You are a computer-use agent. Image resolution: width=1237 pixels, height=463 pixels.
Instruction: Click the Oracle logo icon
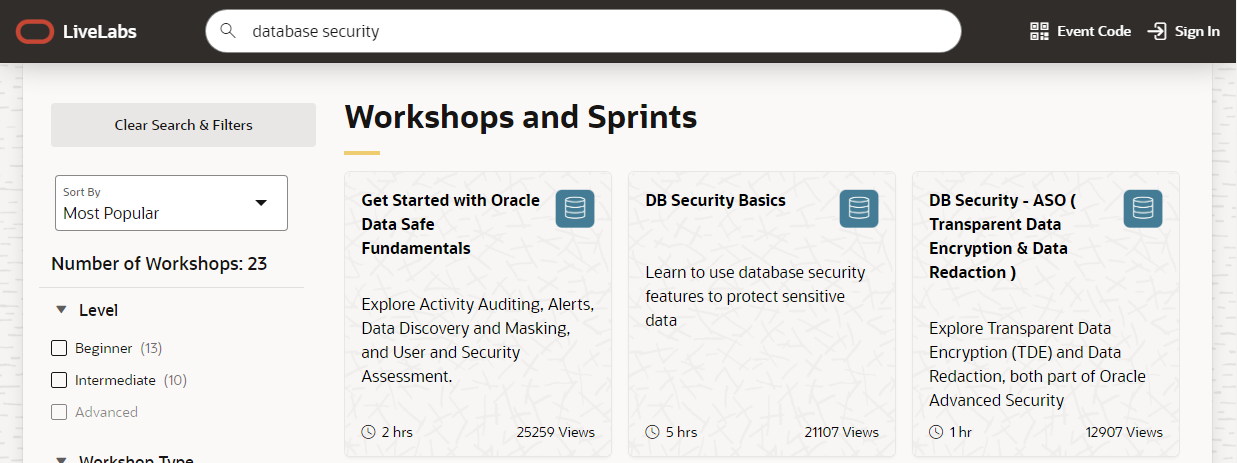(34, 31)
